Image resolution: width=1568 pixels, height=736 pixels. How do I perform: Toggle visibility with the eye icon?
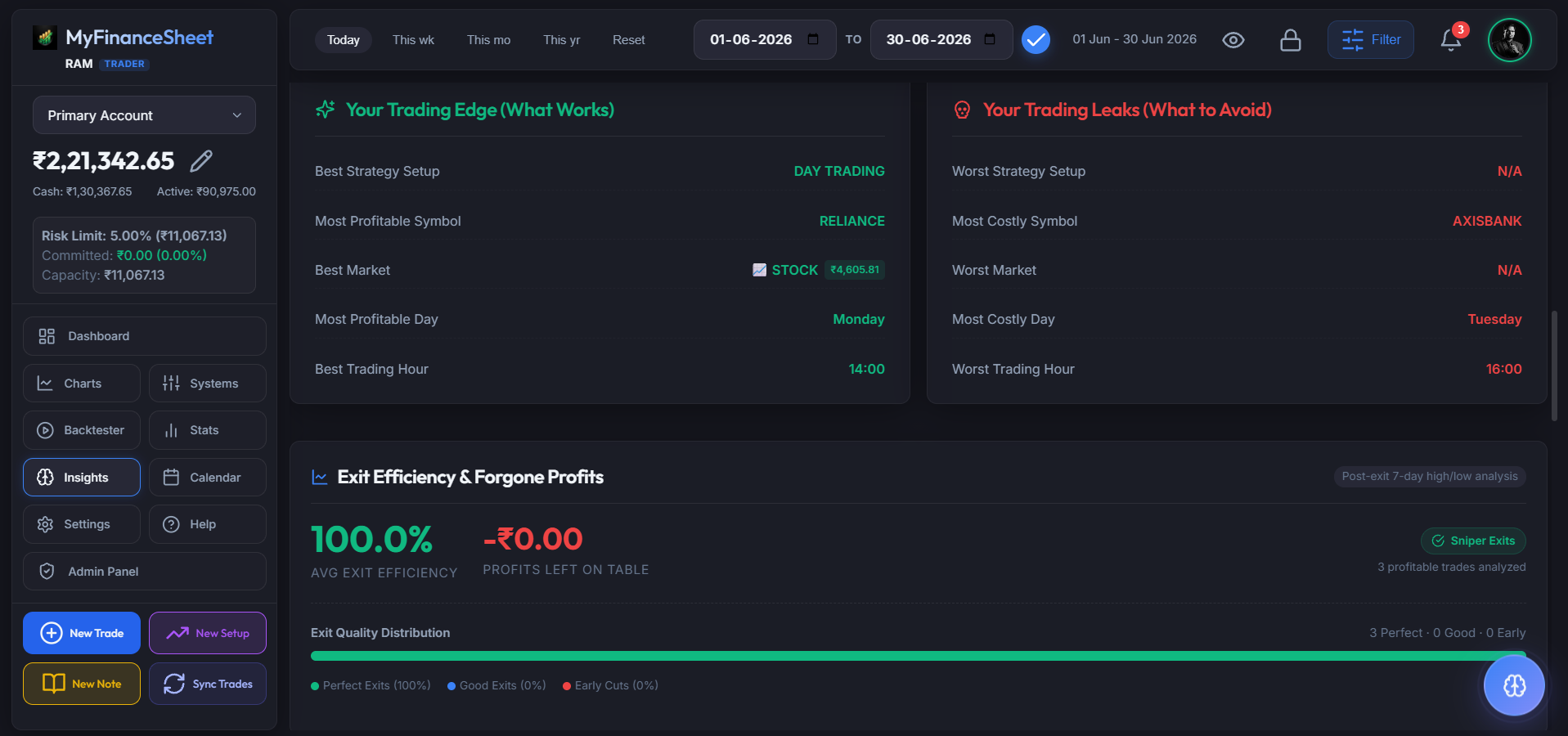point(1233,40)
